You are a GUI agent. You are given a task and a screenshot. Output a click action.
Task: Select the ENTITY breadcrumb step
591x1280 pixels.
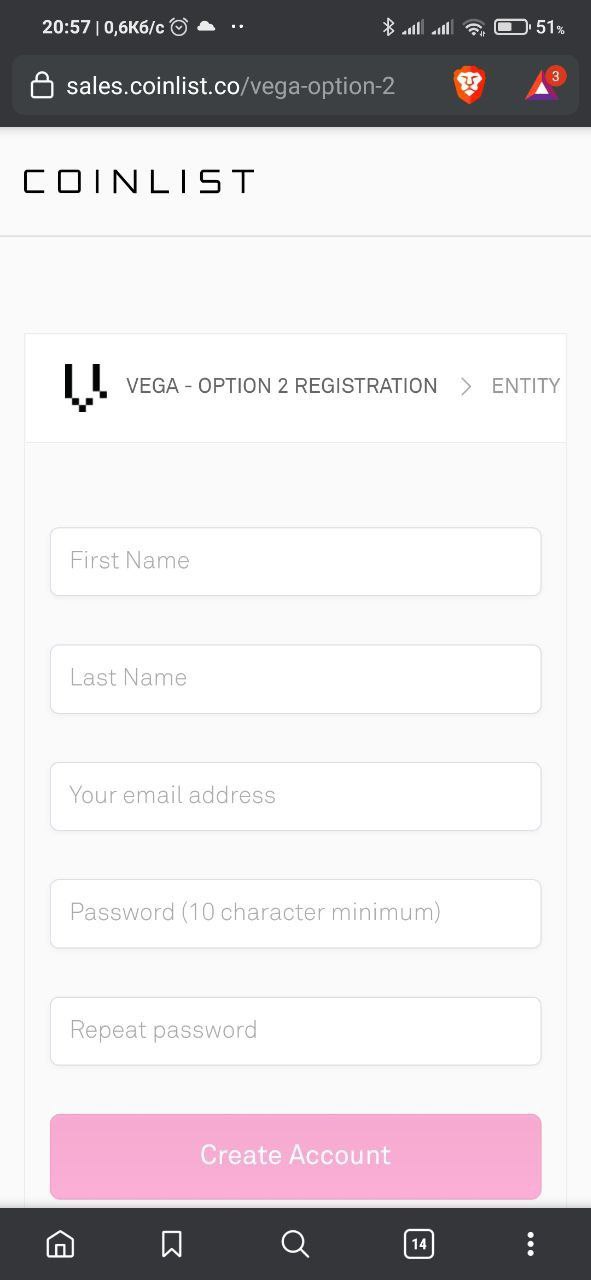525,386
